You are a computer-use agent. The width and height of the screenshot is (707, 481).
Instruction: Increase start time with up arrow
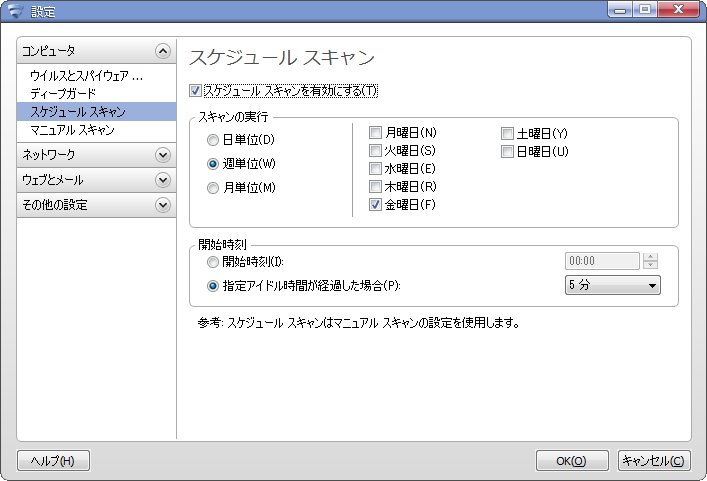point(650,257)
